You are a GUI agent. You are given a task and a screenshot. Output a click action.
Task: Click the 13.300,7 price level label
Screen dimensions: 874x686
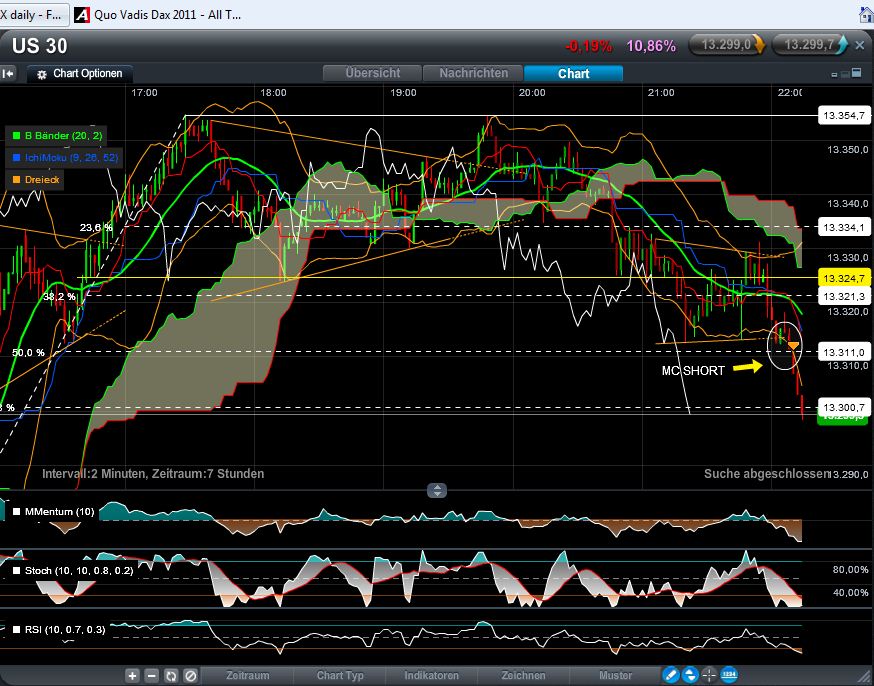844,407
